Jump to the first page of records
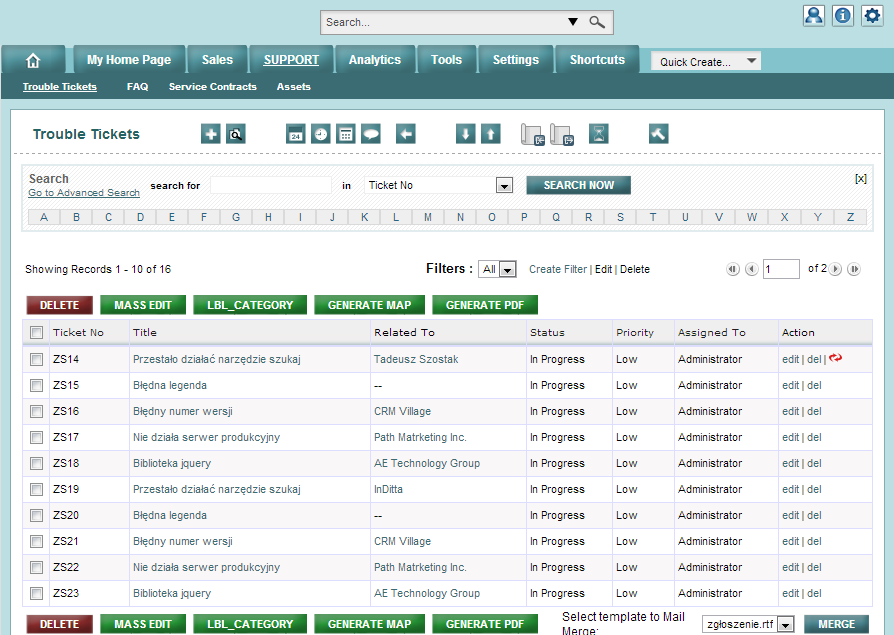 click(733, 269)
